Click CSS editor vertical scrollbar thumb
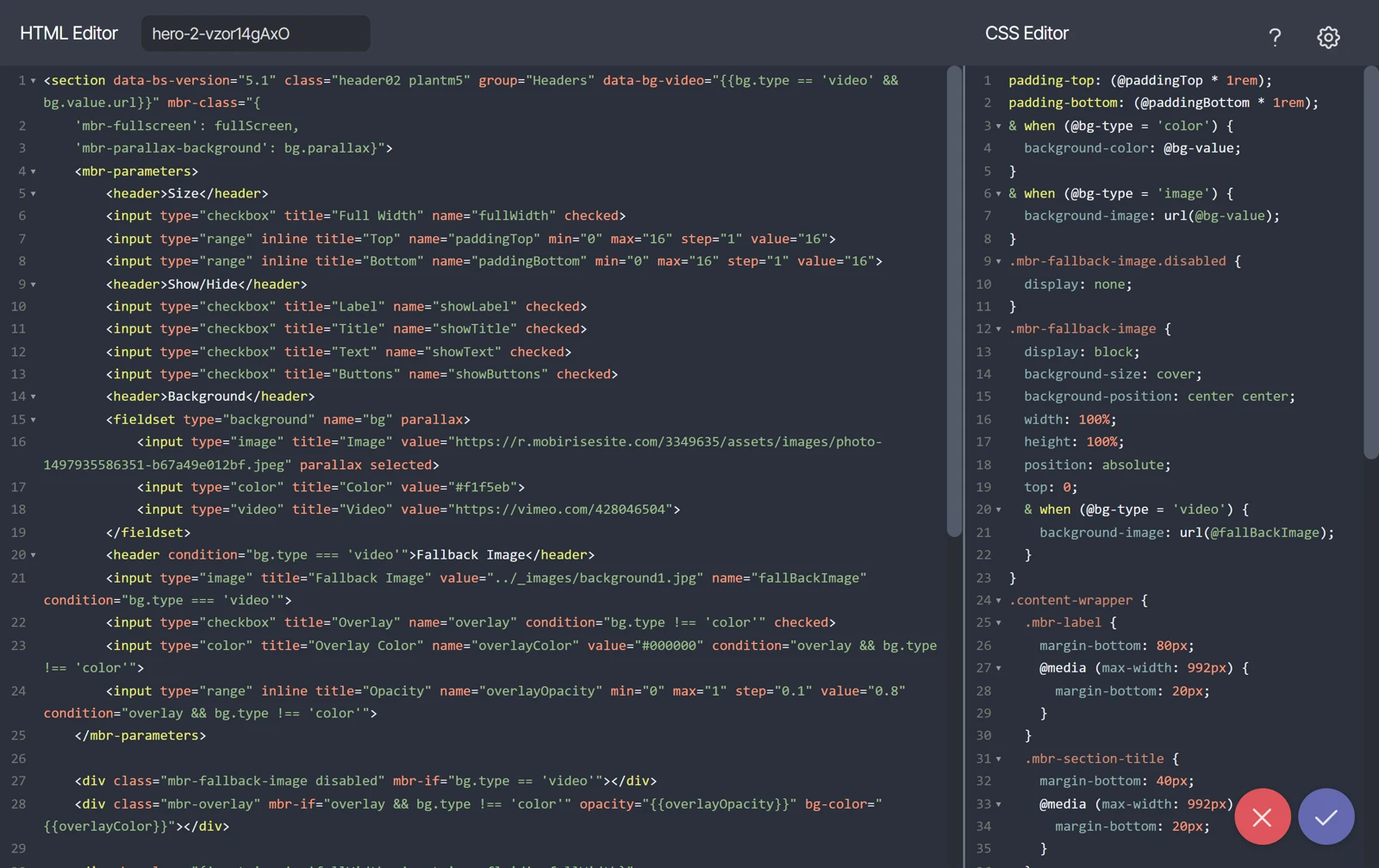 click(1370, 263)
